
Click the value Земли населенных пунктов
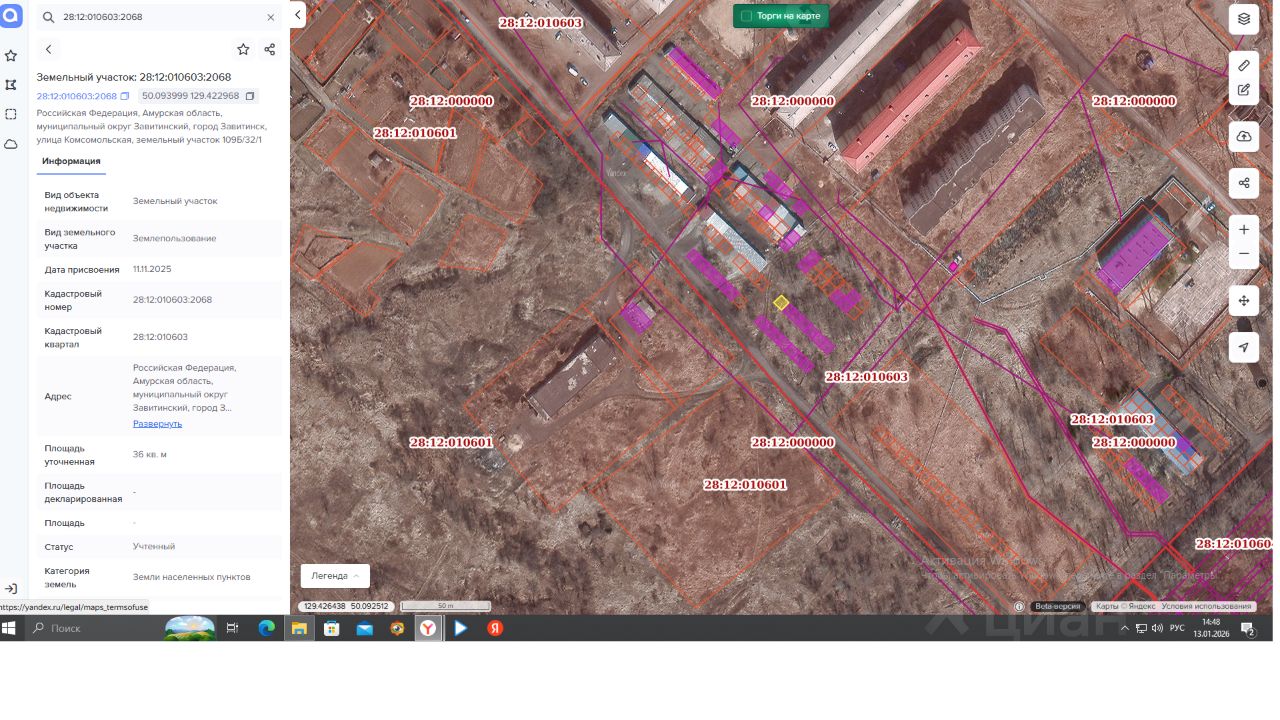192,577
